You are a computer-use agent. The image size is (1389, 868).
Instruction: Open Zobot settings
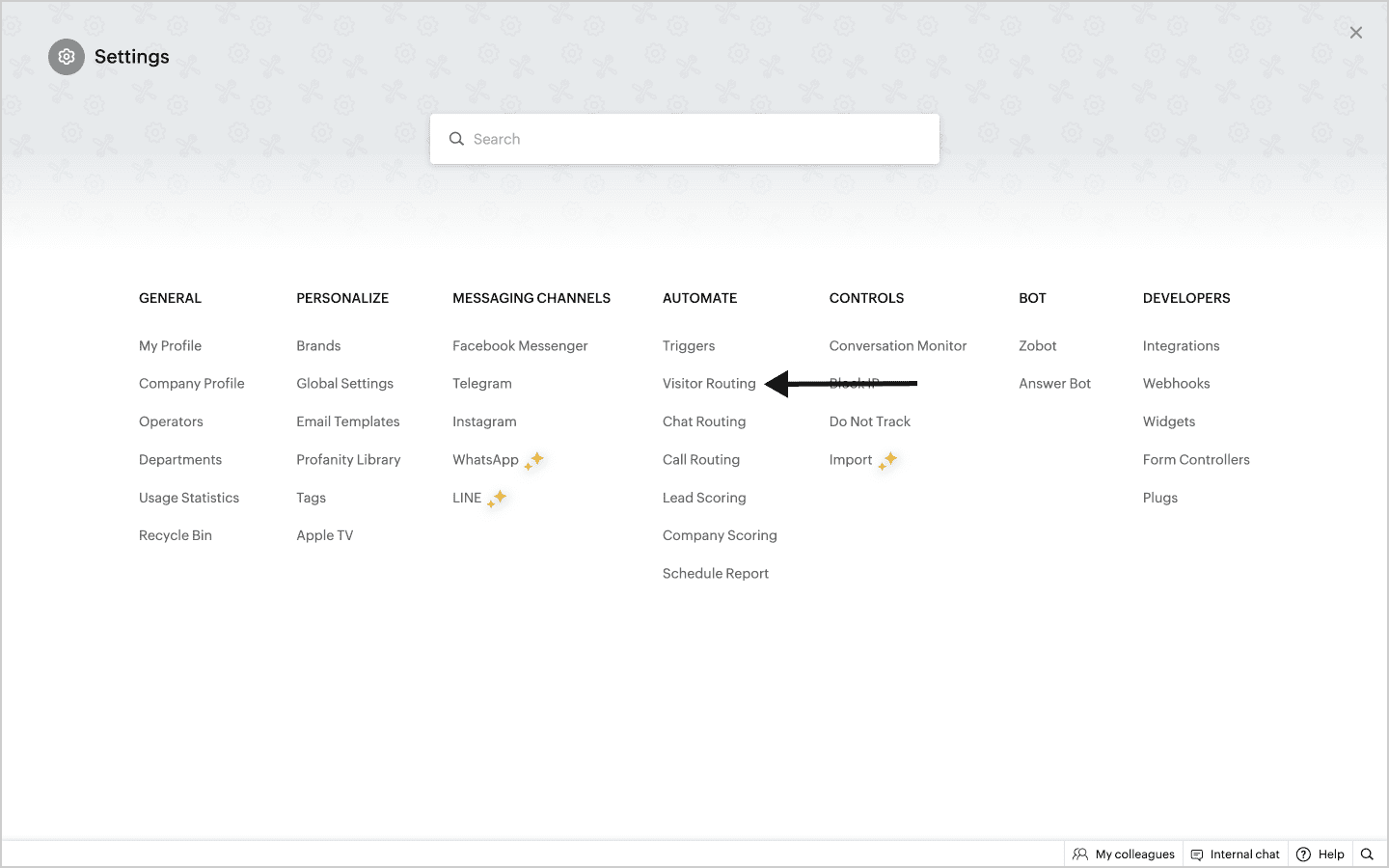coord(1037,346)
